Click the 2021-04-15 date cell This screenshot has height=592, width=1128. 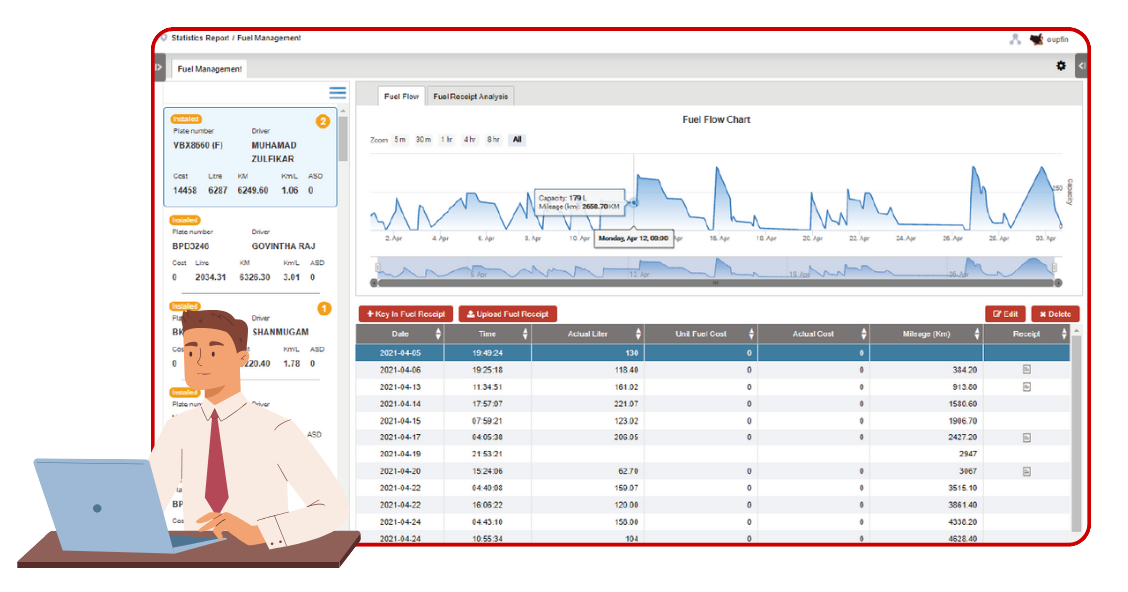point(400,421)
